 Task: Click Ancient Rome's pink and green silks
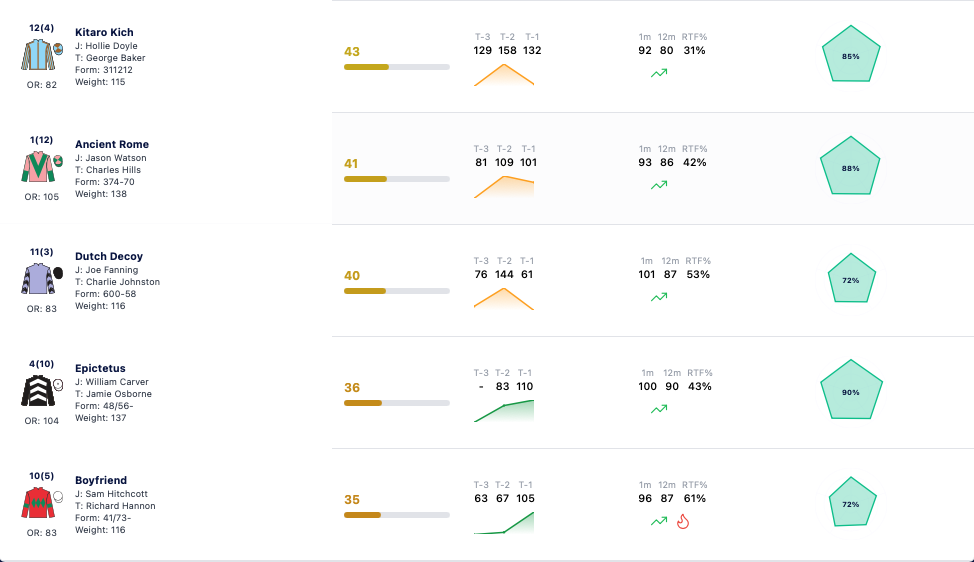point(38,167)
